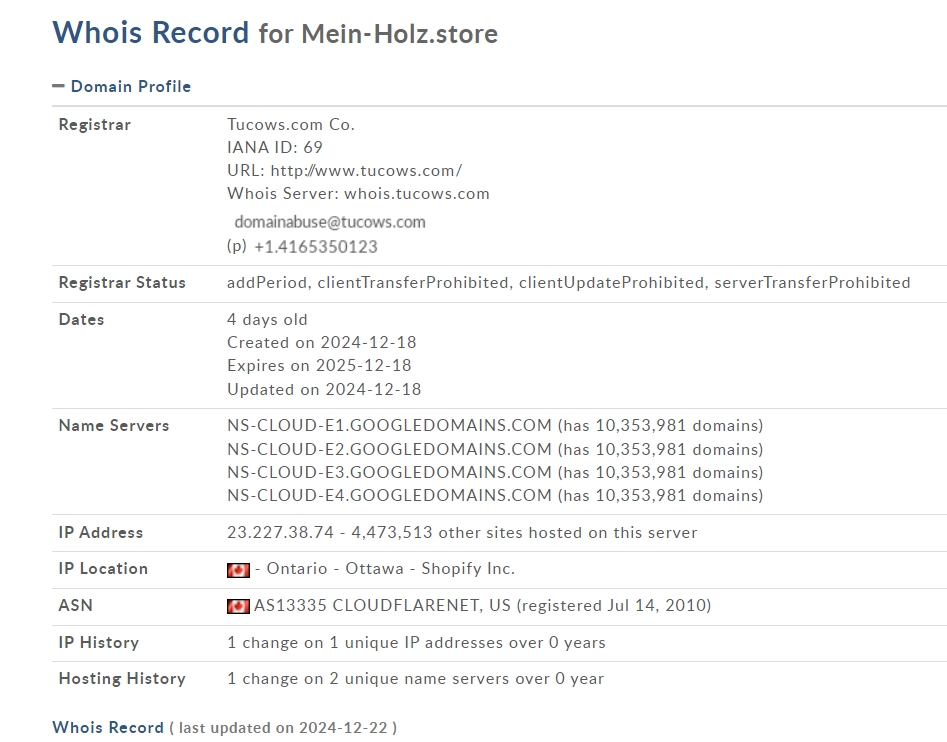
Task: Click the IP History change summary
Action: point(416,643)
